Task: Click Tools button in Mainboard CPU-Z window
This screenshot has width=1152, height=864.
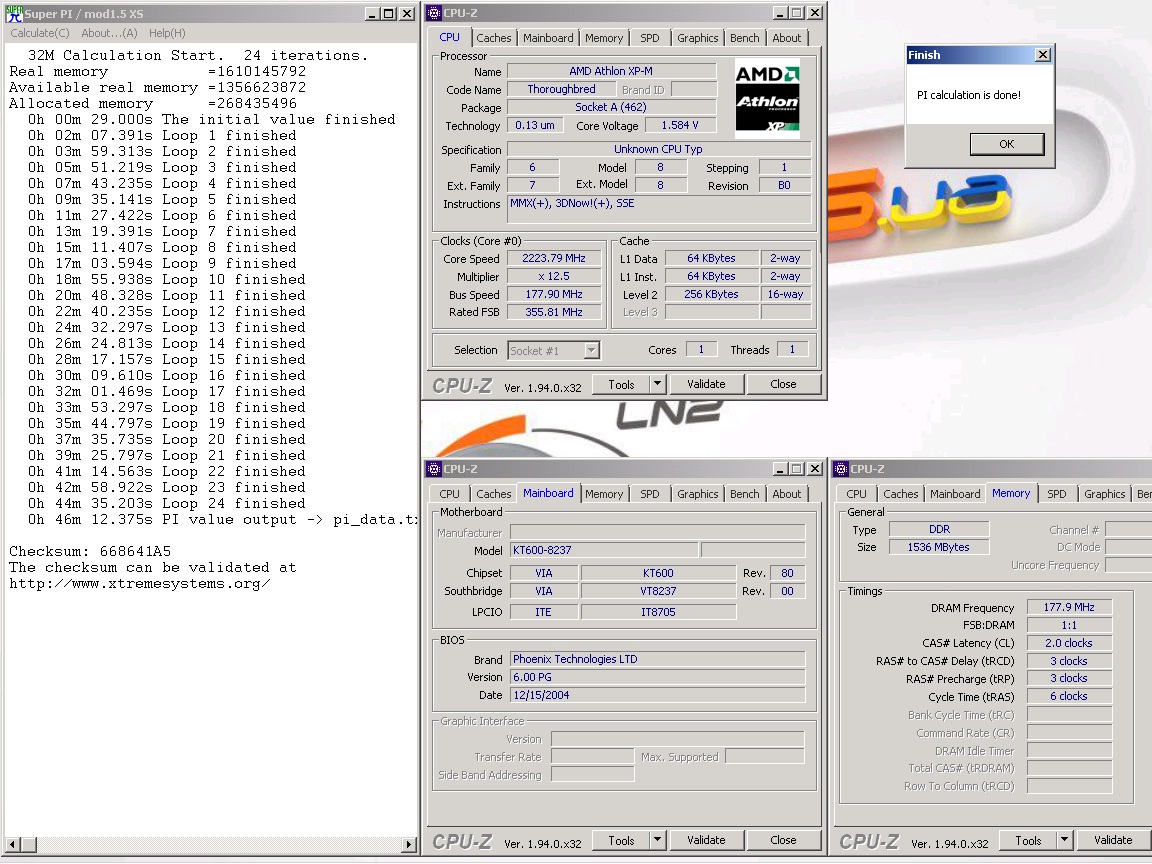Action: [621, 840]
